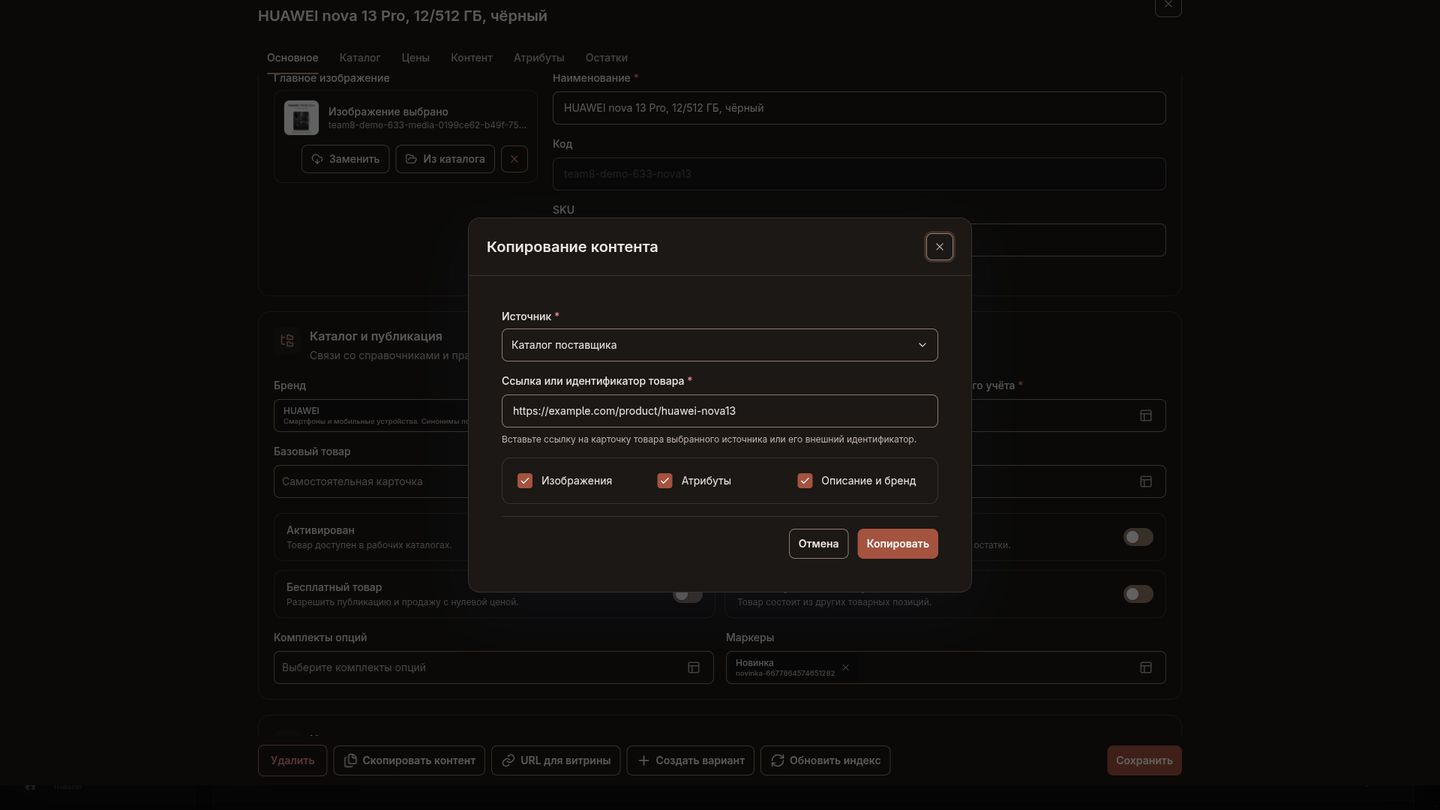Uncheck the Изображения checkbox
Image resolution: width=1440 pixels, height=810 pixels.
click(x=525, y=481)
